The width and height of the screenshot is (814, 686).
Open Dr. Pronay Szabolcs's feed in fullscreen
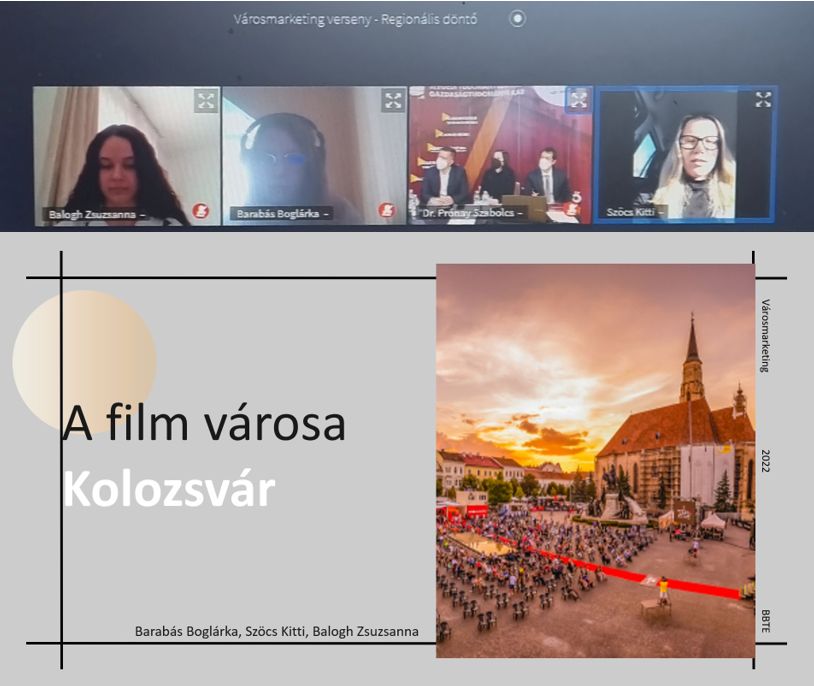(578, 99)
